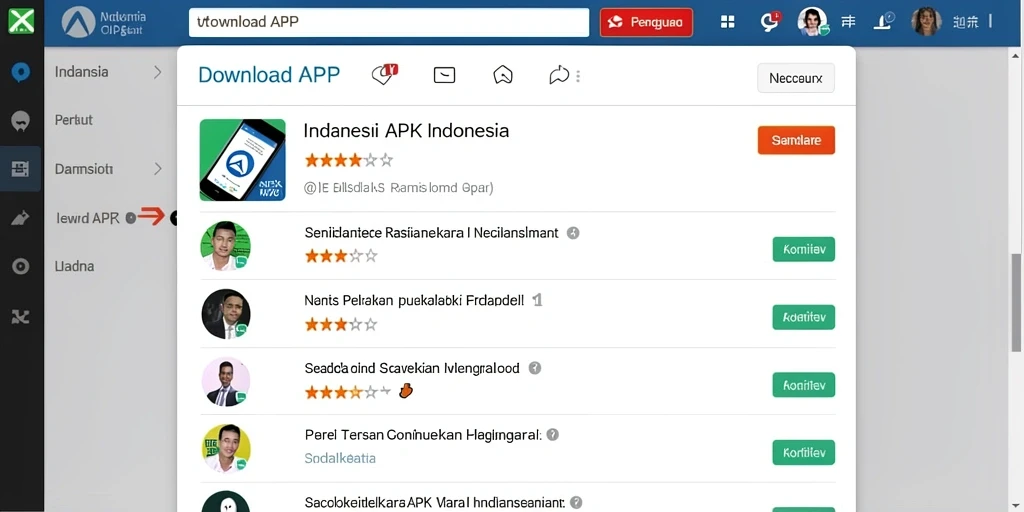The height and width of the screenshot is (512, 1024).
Task: Select Lladna in the sidebar menu
Action: [74, 266]
